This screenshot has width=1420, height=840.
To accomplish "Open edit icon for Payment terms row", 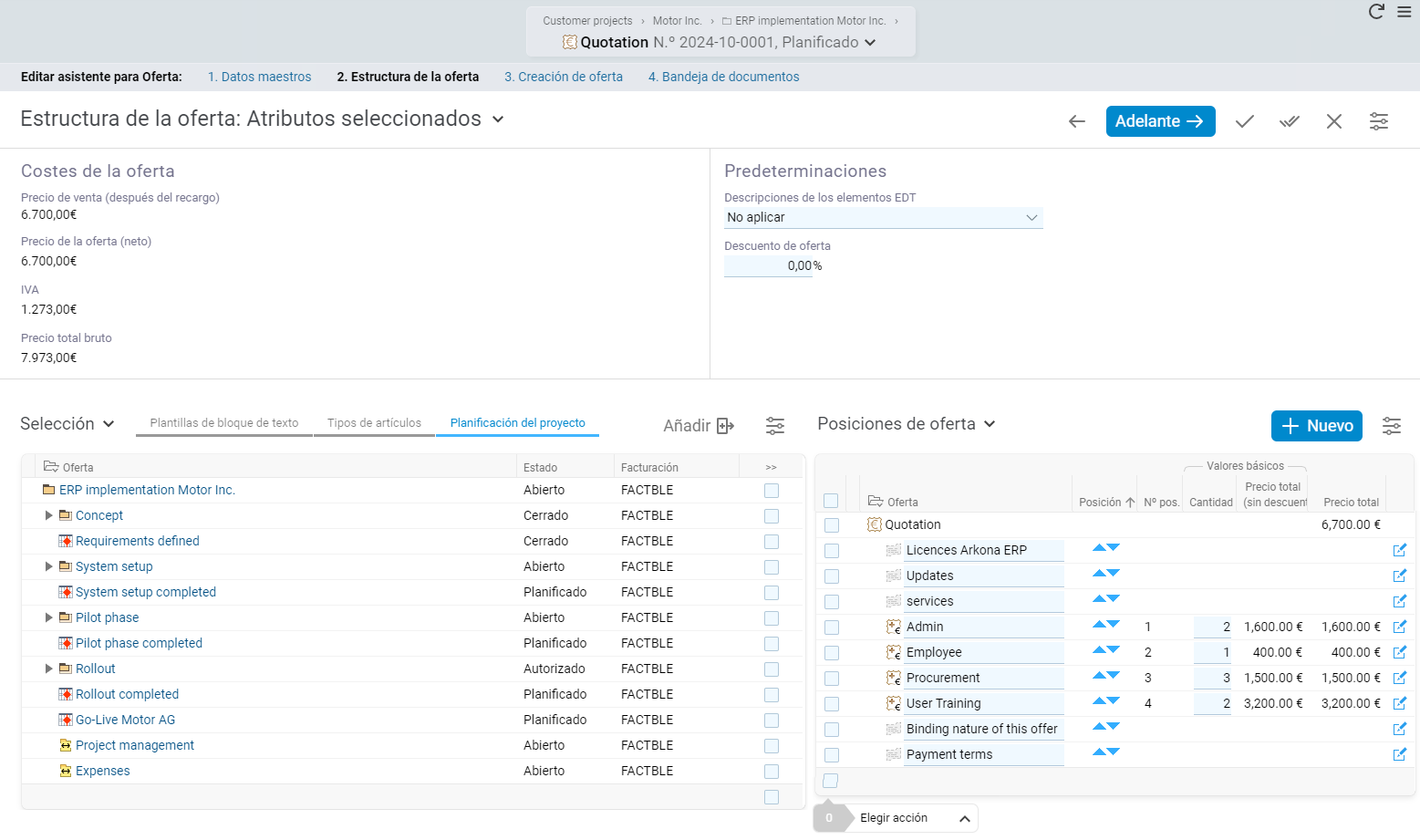I will [x=1400, y=754].
